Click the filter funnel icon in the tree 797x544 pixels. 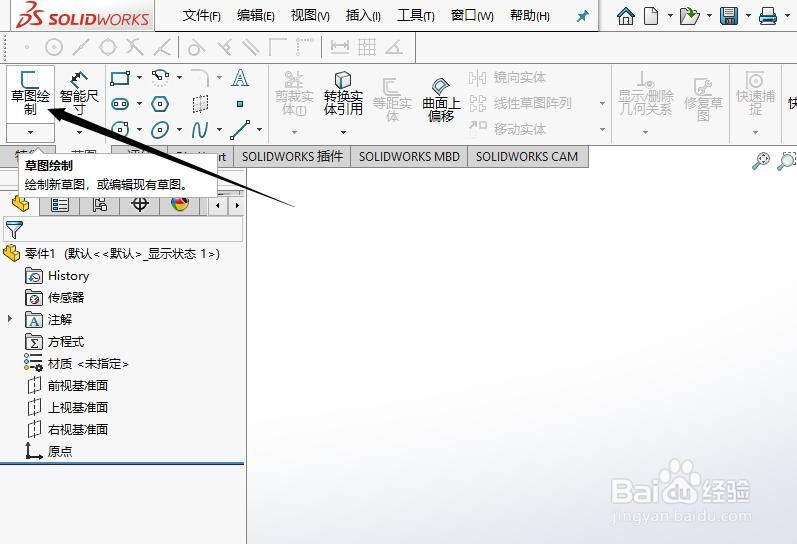(14, 230)
